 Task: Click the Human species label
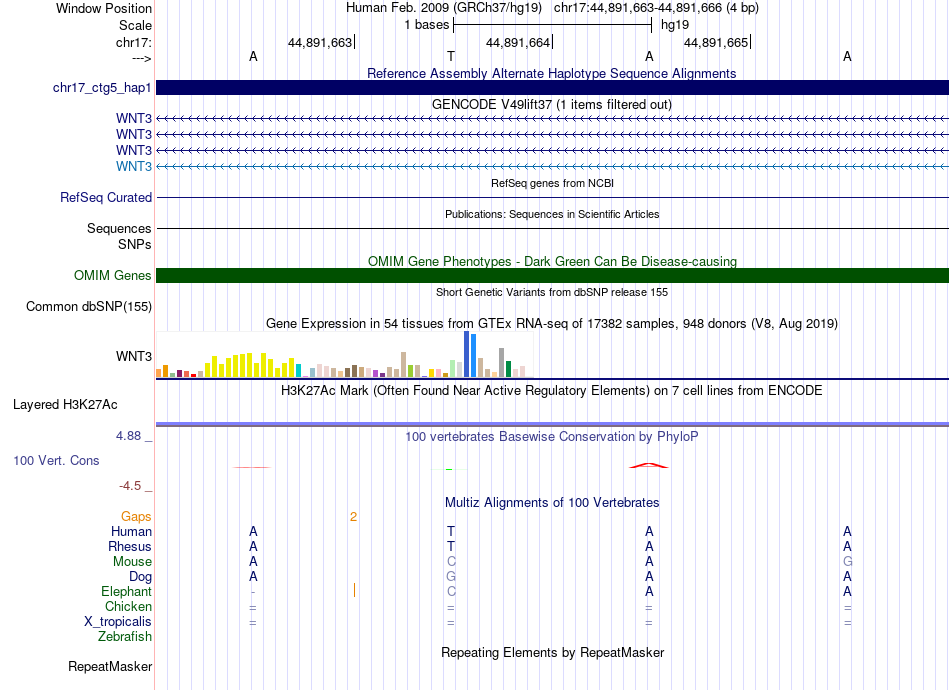131,531
